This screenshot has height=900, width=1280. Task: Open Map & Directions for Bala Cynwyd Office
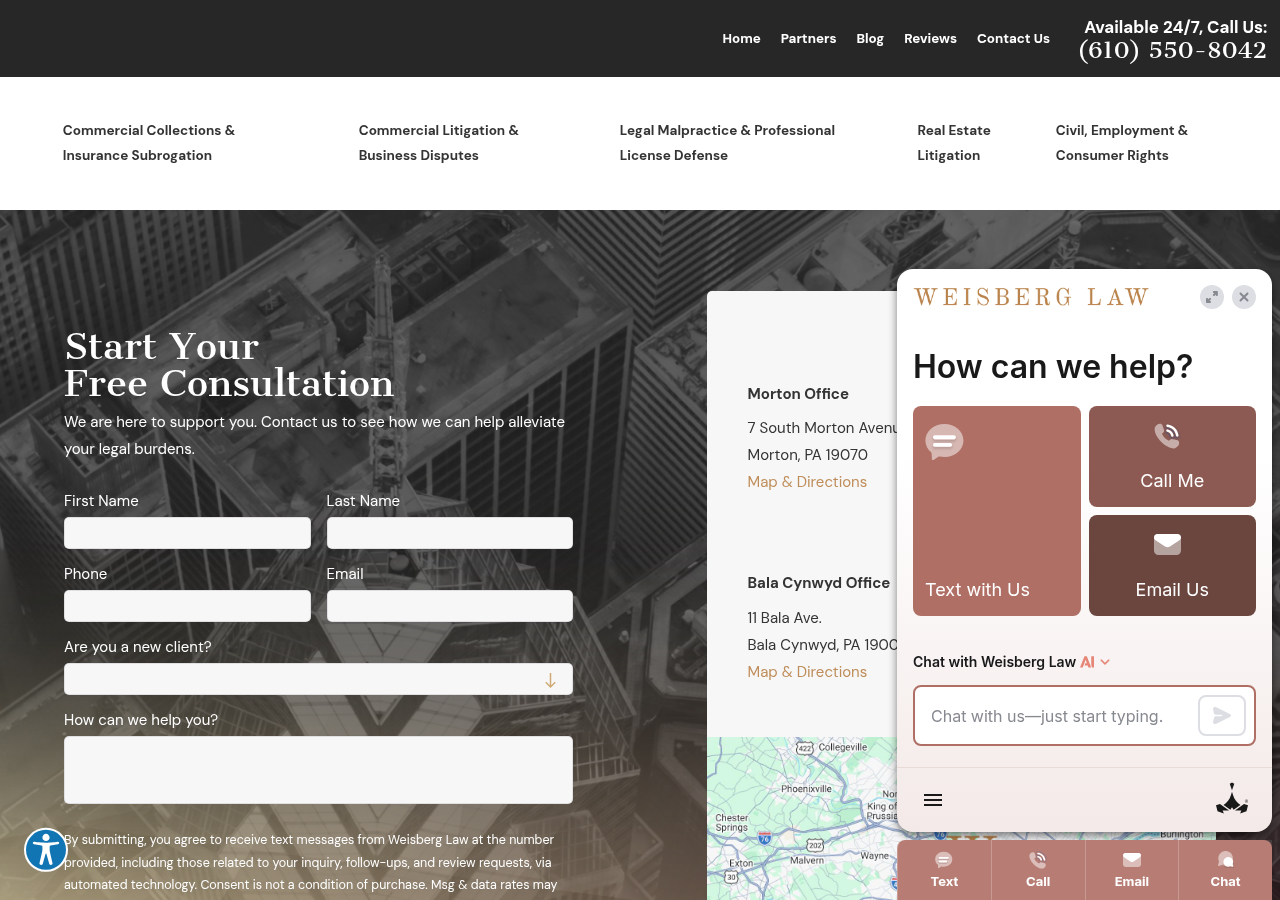pos(807,672)
